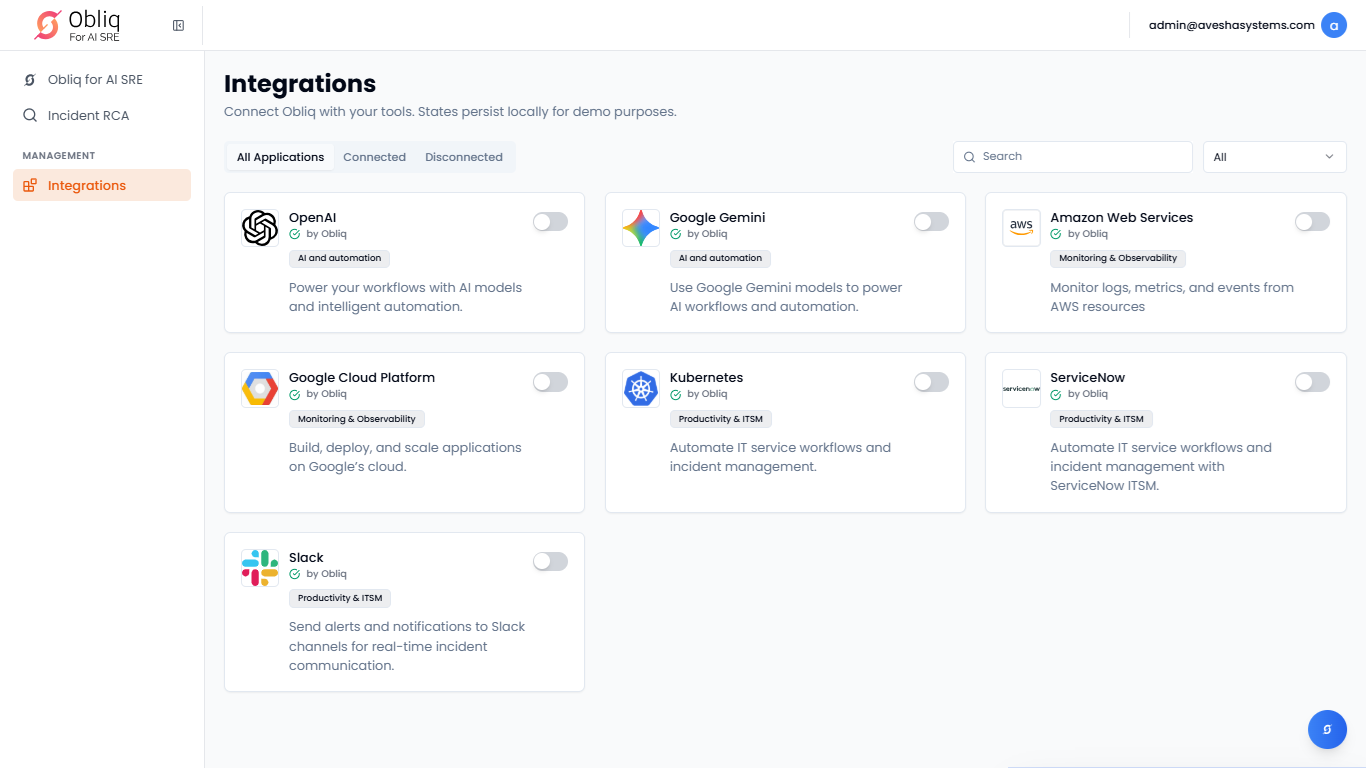Open the admin user account avatar menu
The width and height of the screenshot is (1366, 768).
(x=1333, y=25)
